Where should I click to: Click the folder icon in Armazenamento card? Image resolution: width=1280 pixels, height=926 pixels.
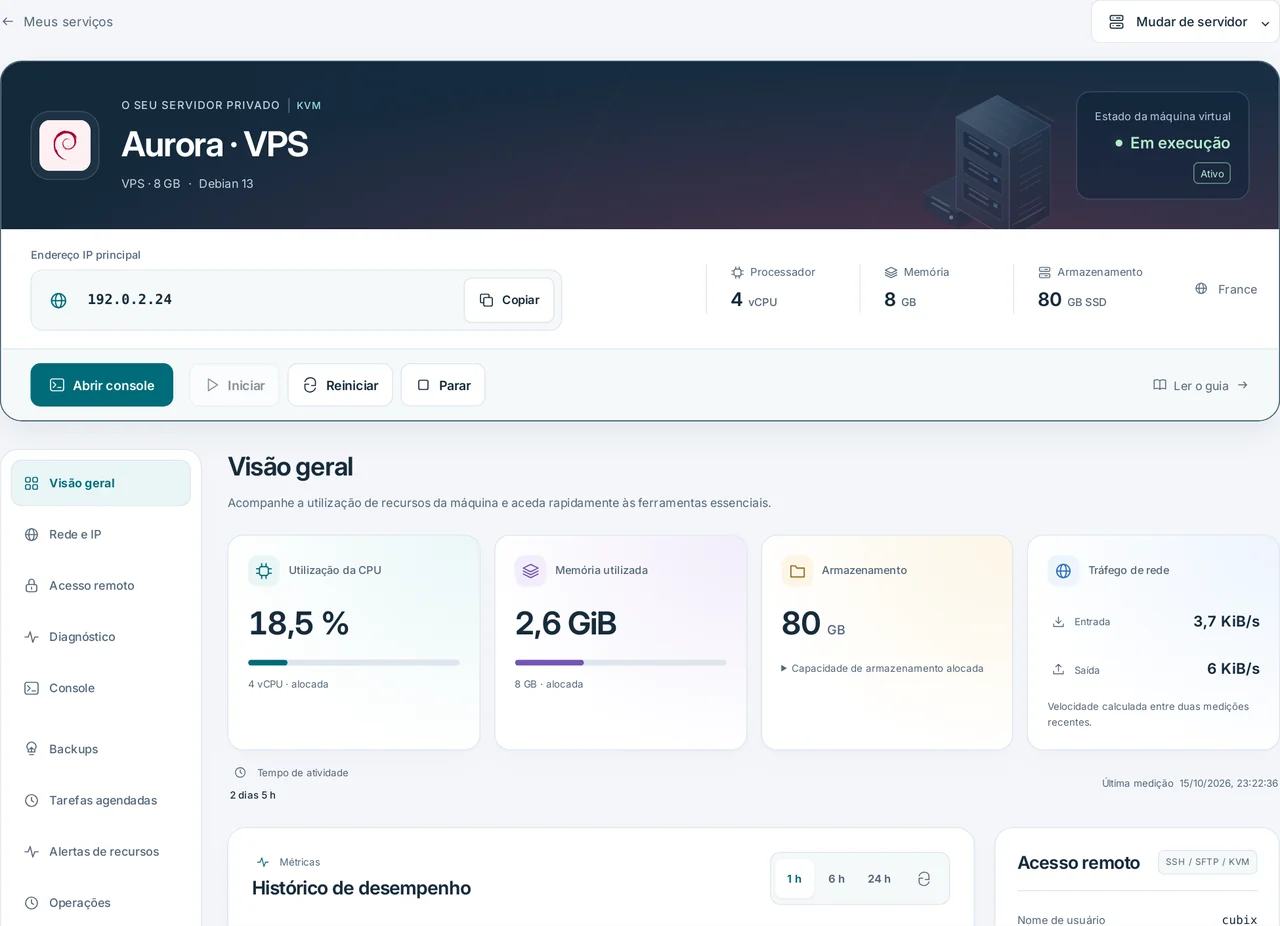click(797, 571)
